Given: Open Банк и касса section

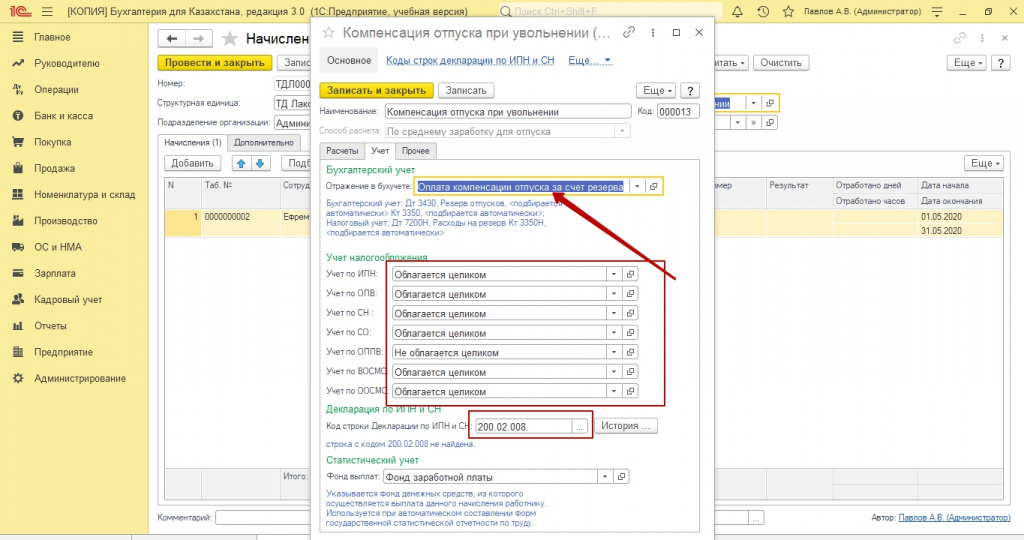Looking at the screenshot, I should point(63,116).
